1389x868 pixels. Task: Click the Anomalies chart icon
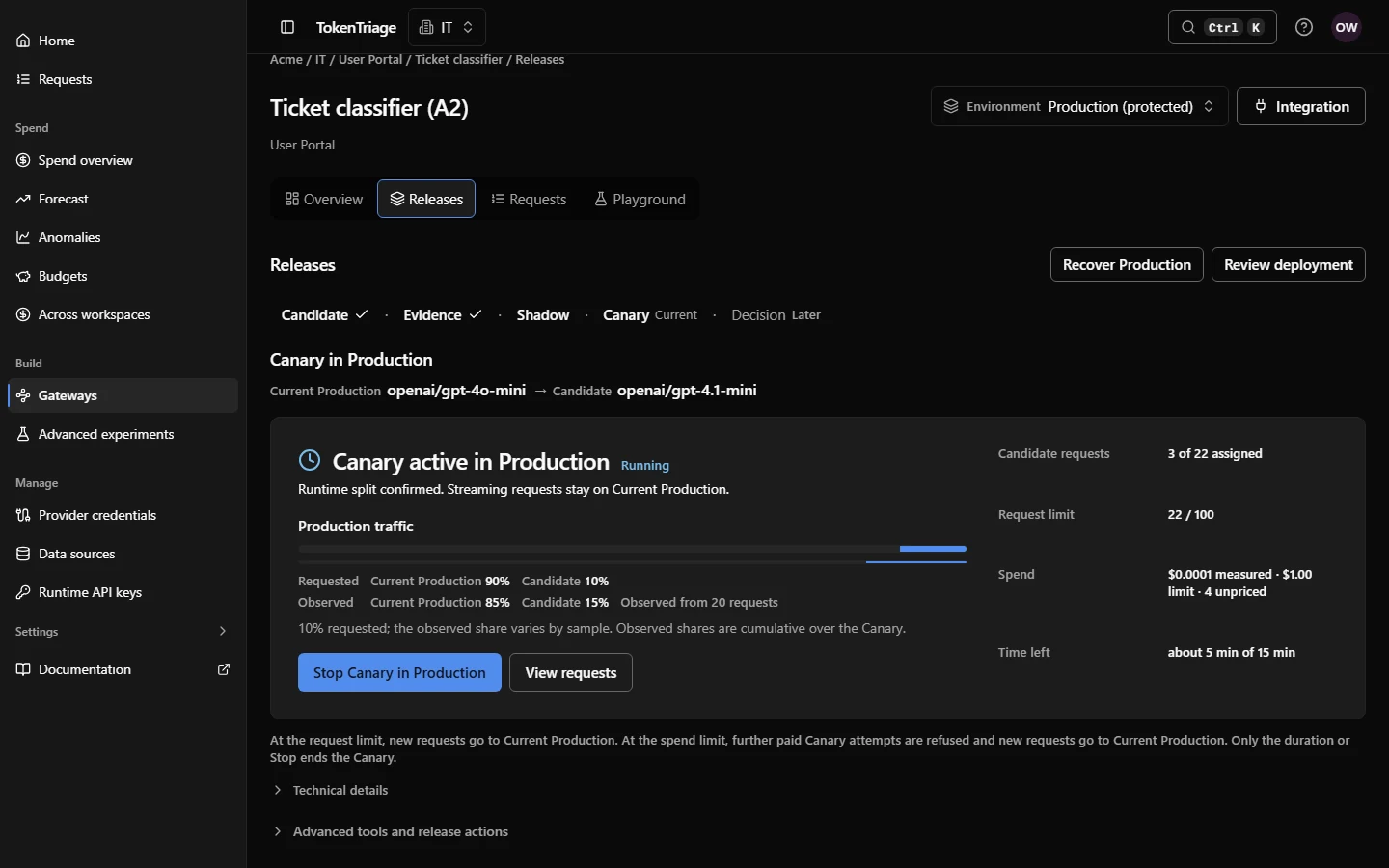tap(23, 237)
